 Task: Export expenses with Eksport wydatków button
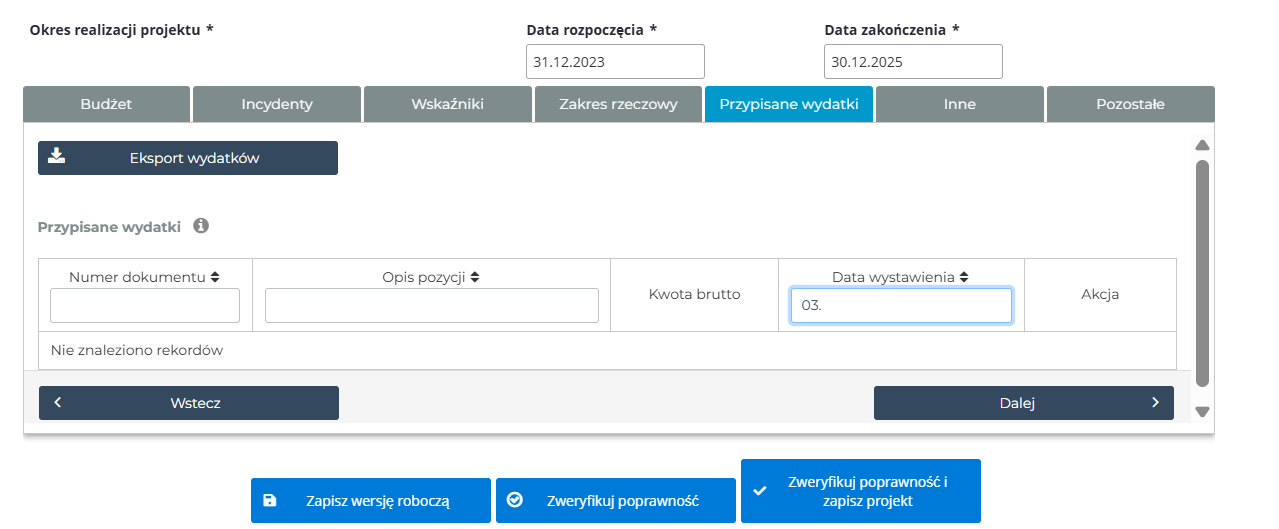[x=188, y=158]
